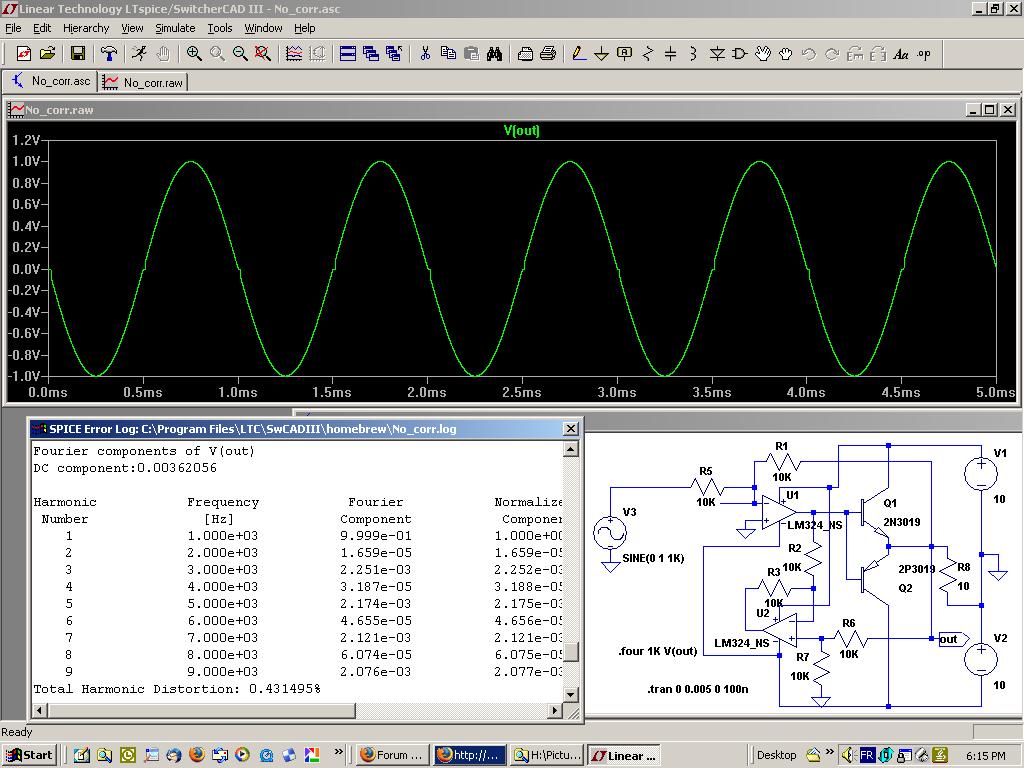Select the Zoom In magnifier tool
The height and width of the screenshot is (768, 1024).
194,54
